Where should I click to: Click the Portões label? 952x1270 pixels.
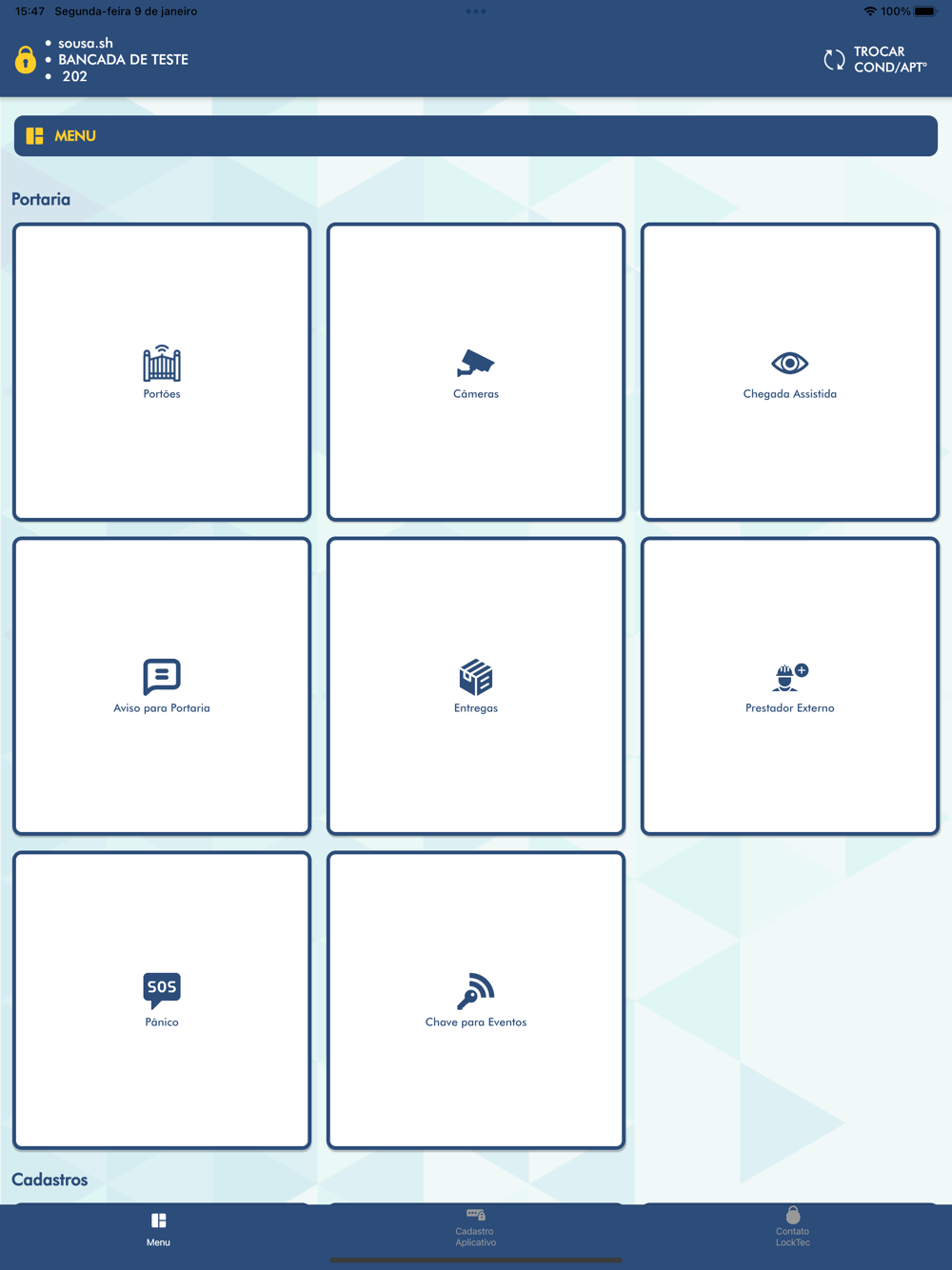(162, 394)
